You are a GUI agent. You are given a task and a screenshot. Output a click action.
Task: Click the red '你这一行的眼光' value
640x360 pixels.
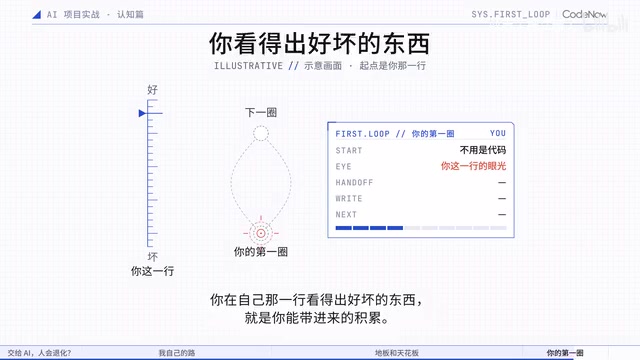pyautogui.click(x=473, y=166)
